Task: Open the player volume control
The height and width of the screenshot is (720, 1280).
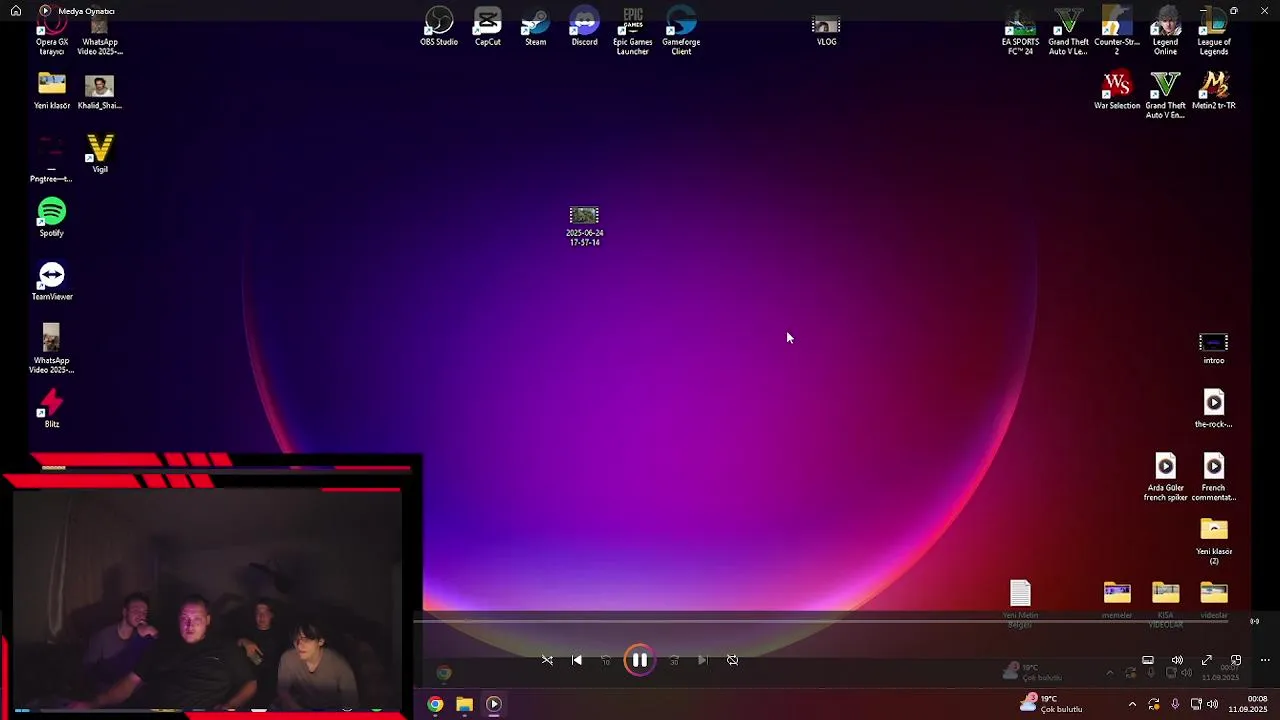Action: point(1177,660)
